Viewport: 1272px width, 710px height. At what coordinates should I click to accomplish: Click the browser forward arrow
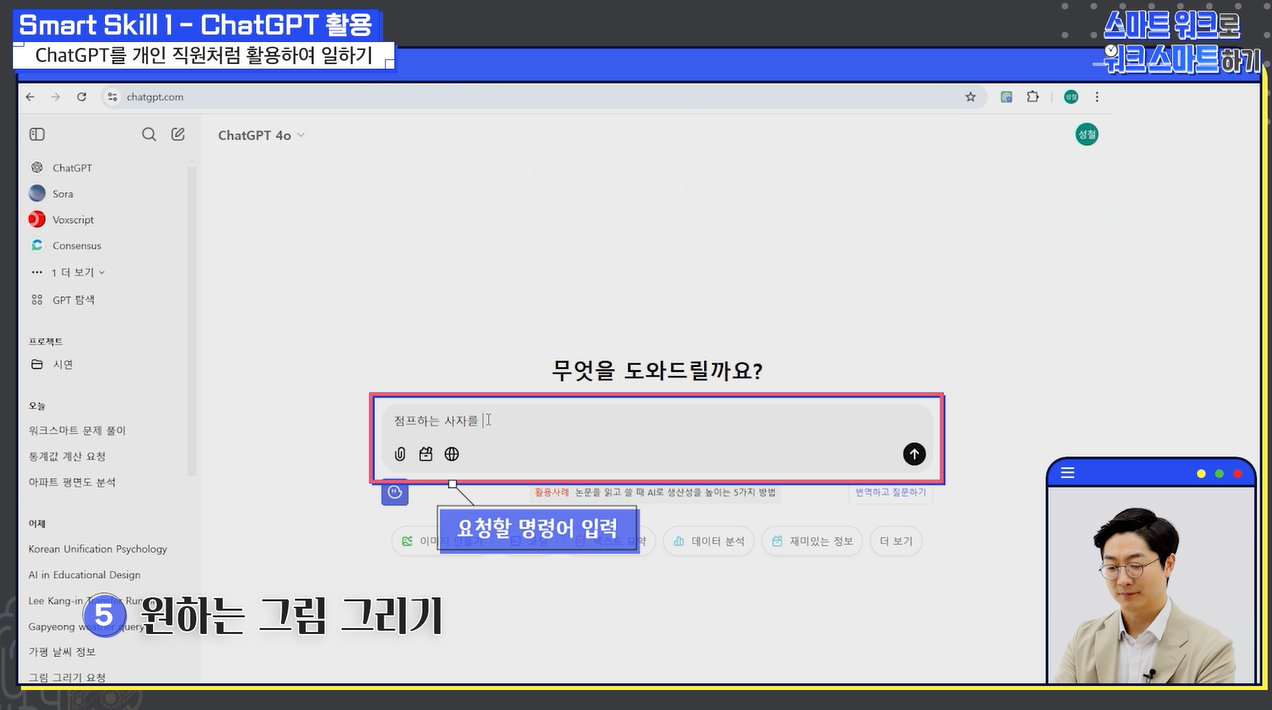(x=55, y=97)
